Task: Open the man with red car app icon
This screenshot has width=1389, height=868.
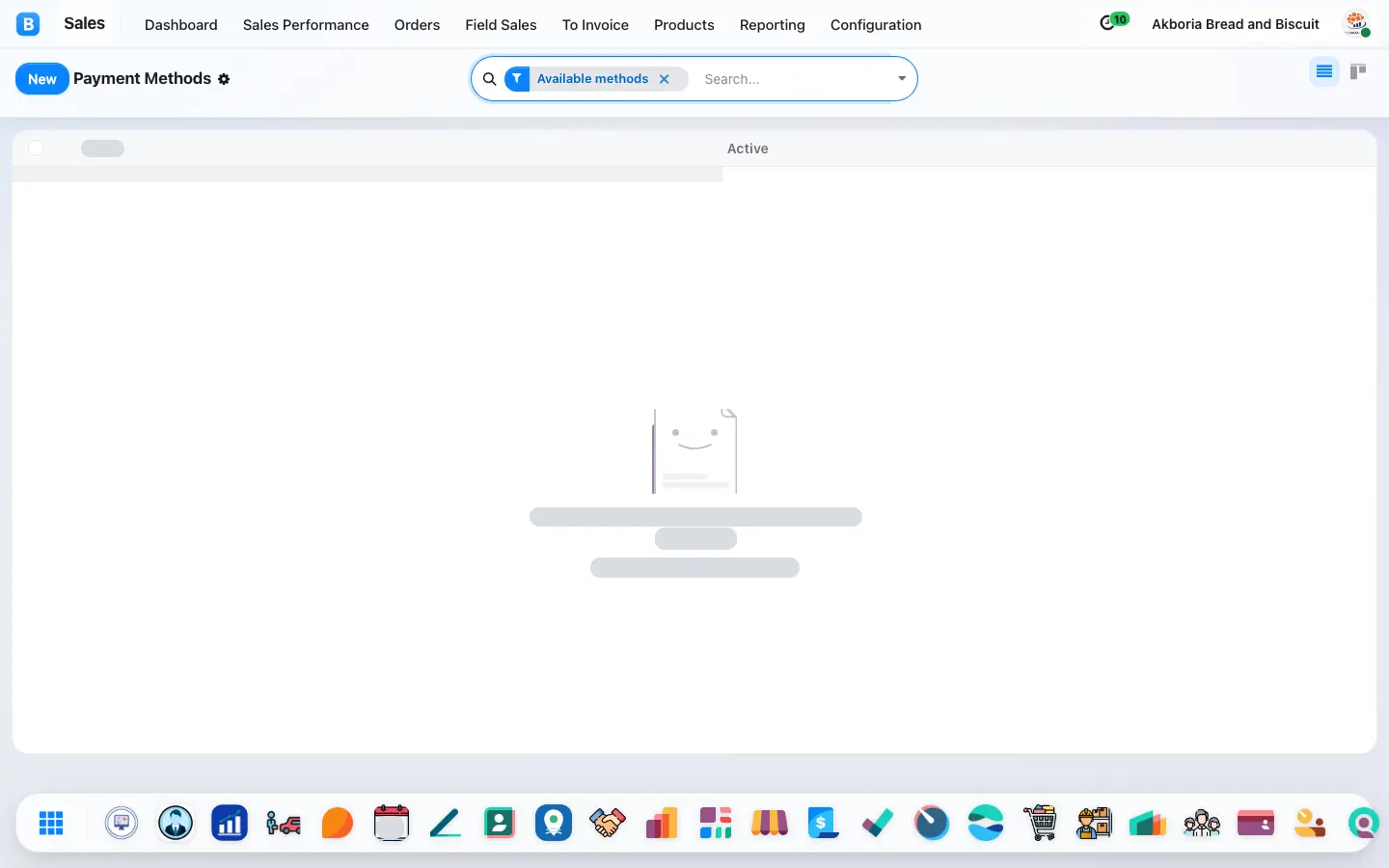Action: (284, 823)
